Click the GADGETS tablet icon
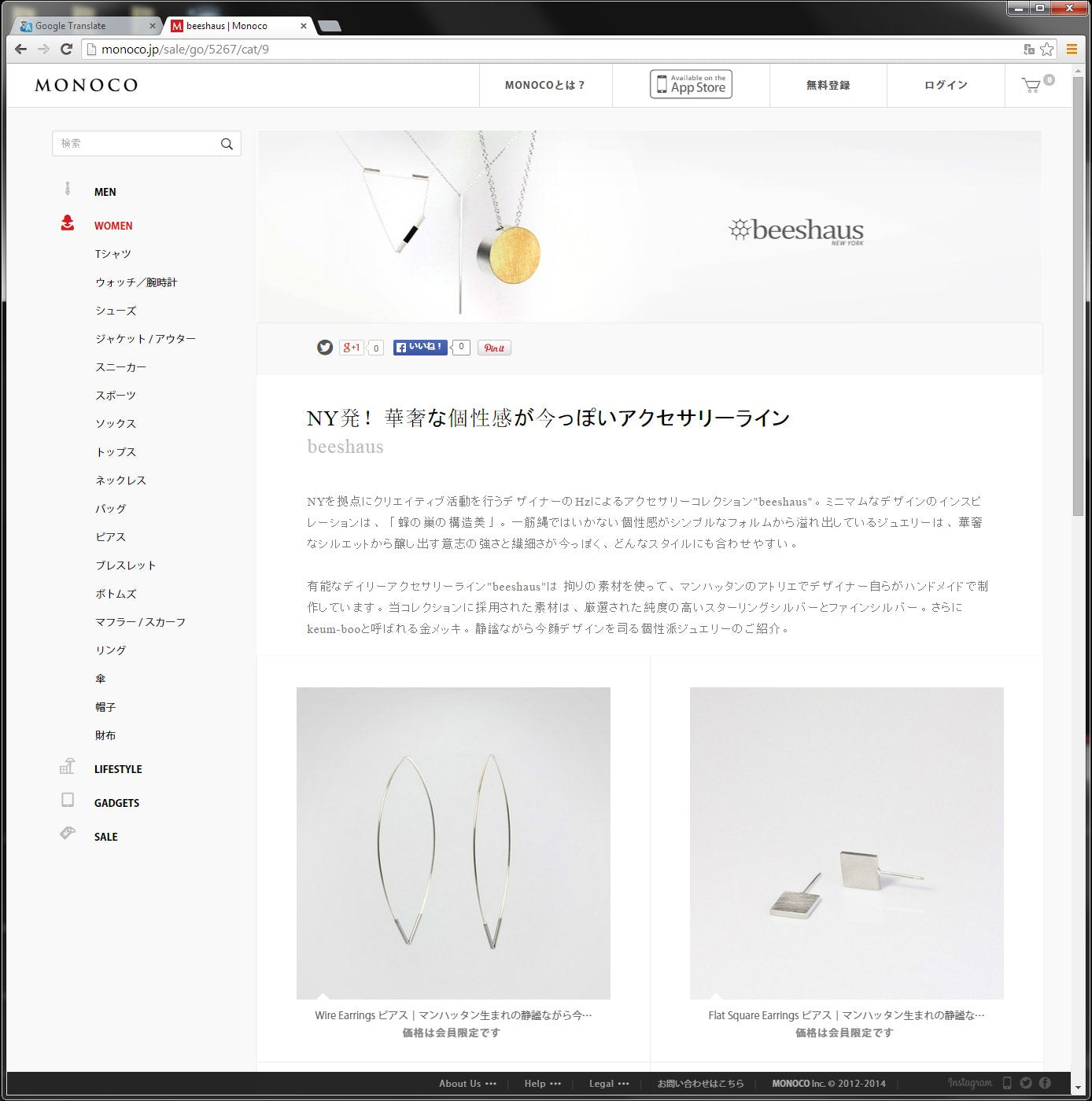The image size is (1092, 1101). [x=68, y=800]
